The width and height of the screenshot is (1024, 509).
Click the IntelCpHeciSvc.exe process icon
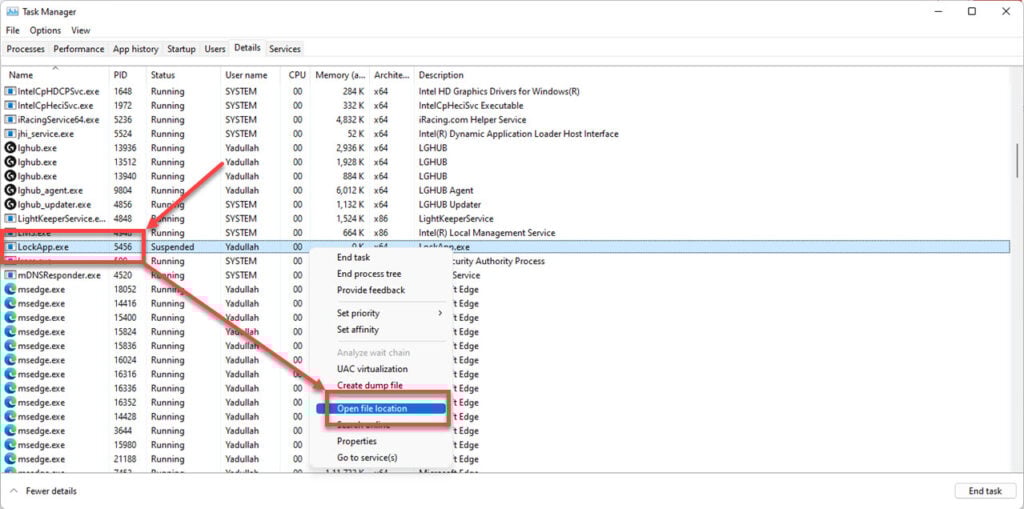pos(10,105)
